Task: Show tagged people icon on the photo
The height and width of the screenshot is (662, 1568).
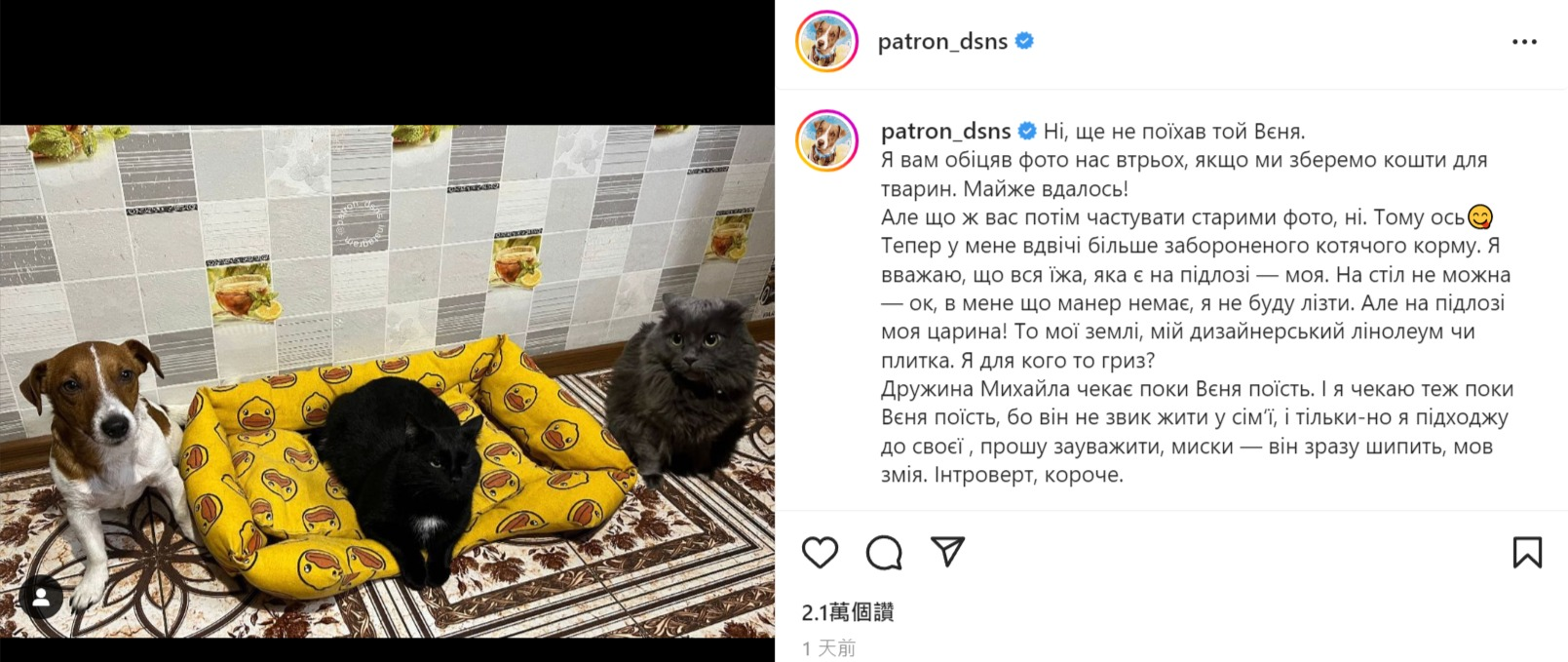Action: point(41,599)
